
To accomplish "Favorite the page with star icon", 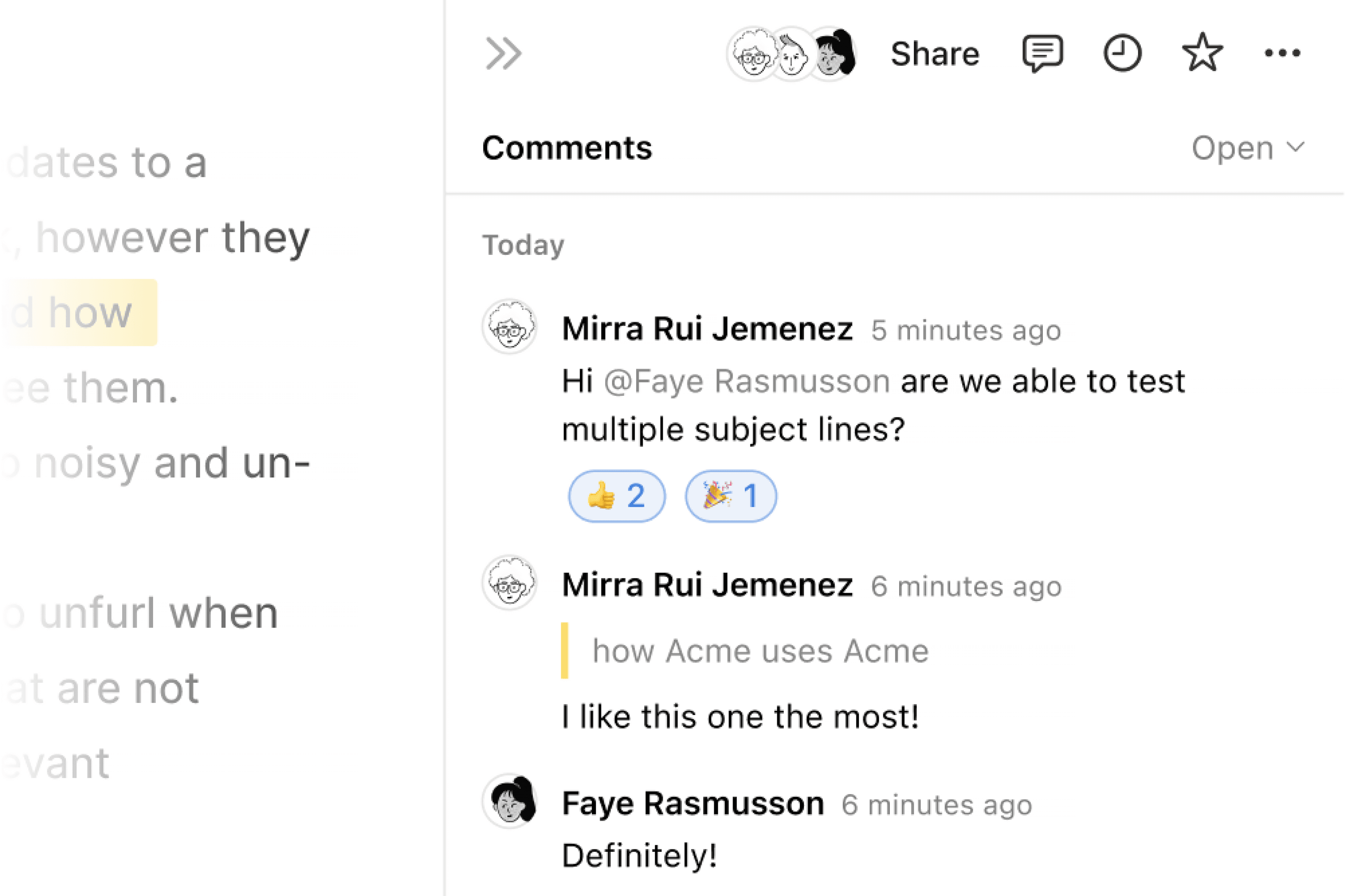I will (1202, 53).
